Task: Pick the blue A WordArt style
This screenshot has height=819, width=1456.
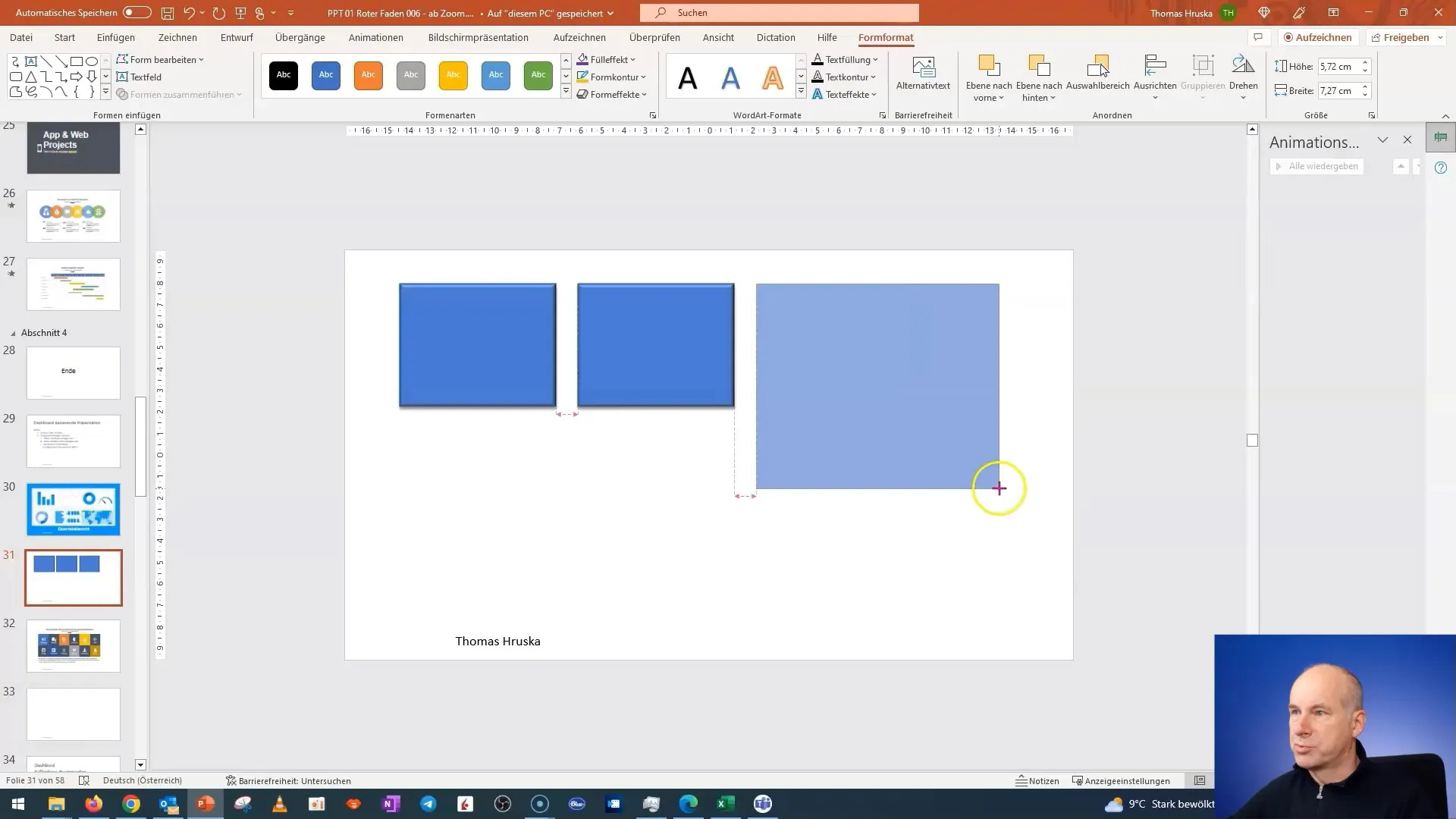Action: 730,77
